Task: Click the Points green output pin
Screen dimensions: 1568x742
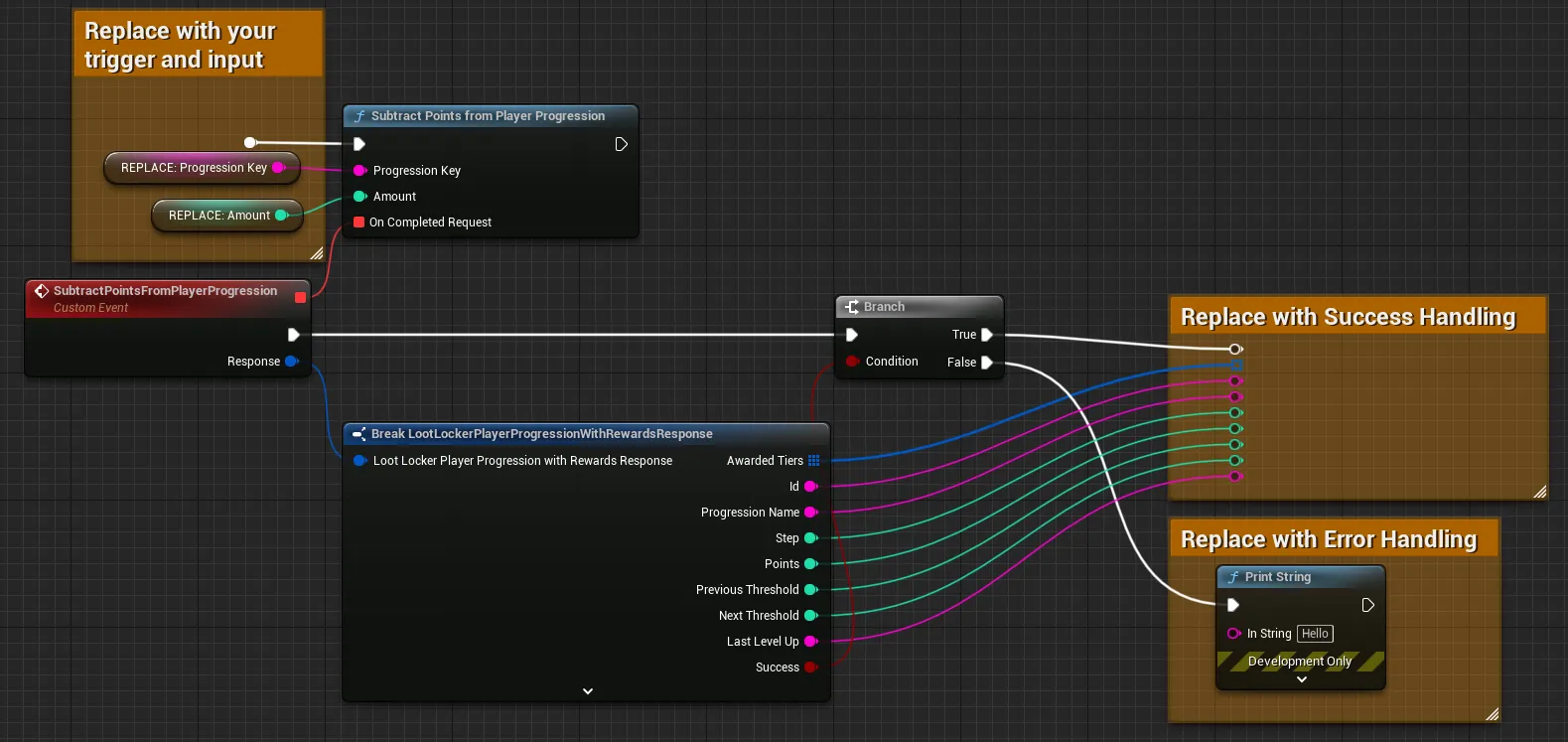Action: [x=811, y=564]
